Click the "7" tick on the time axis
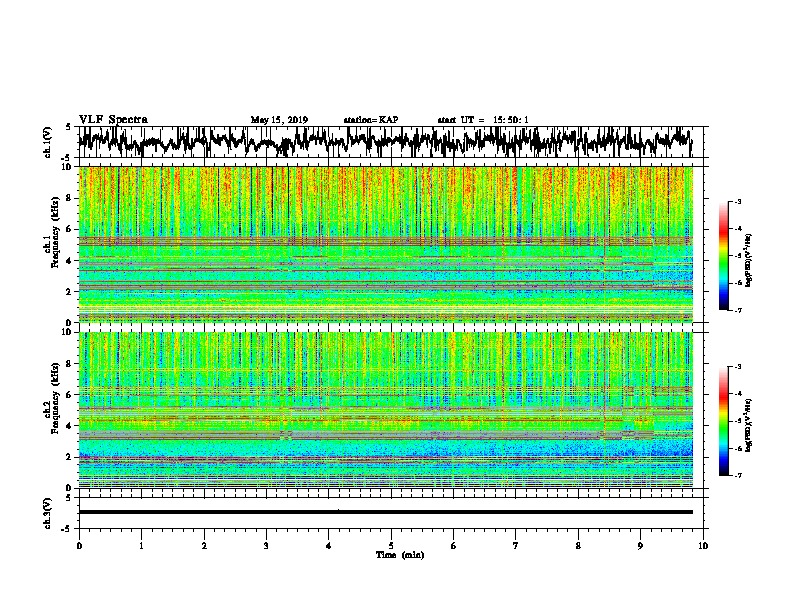Viewport: 792px width, 612px height. click(x=516, y=546)
